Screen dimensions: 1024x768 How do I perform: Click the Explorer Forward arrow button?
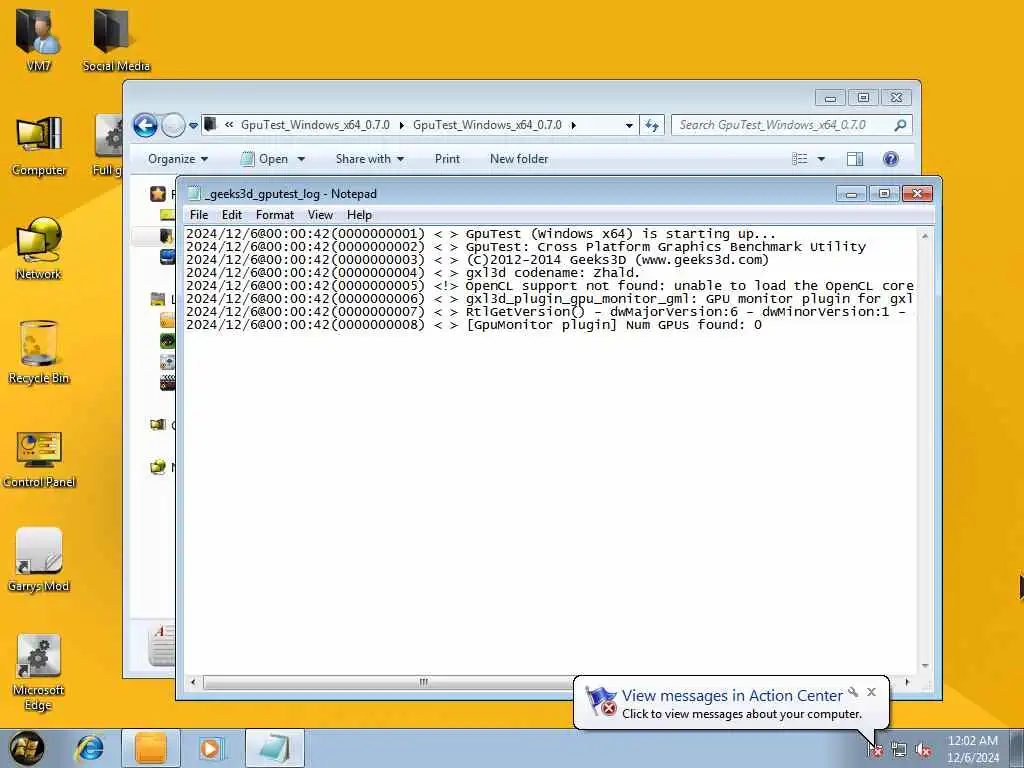[173, 125]
